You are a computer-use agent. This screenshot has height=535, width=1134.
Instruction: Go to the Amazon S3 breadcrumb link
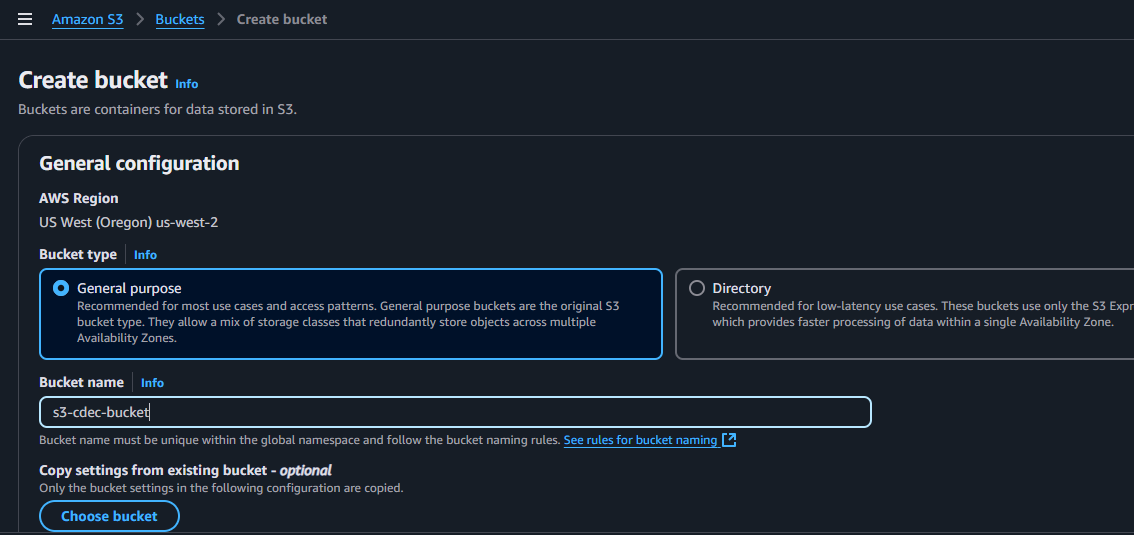tap(88, 19)
